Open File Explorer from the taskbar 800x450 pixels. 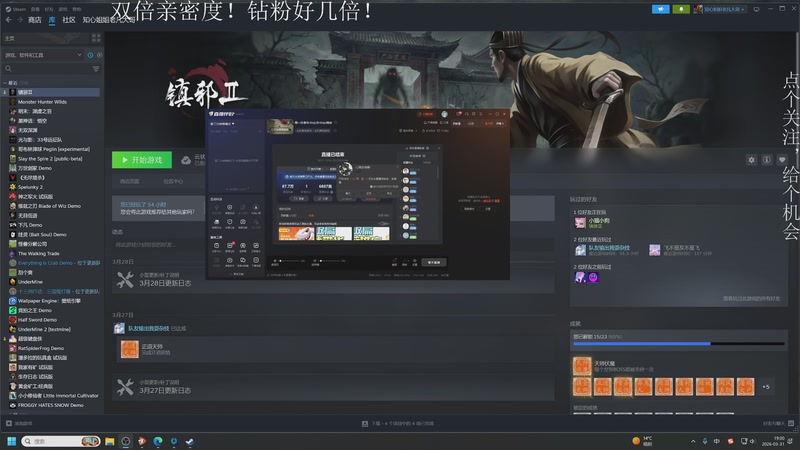(110, 441)
